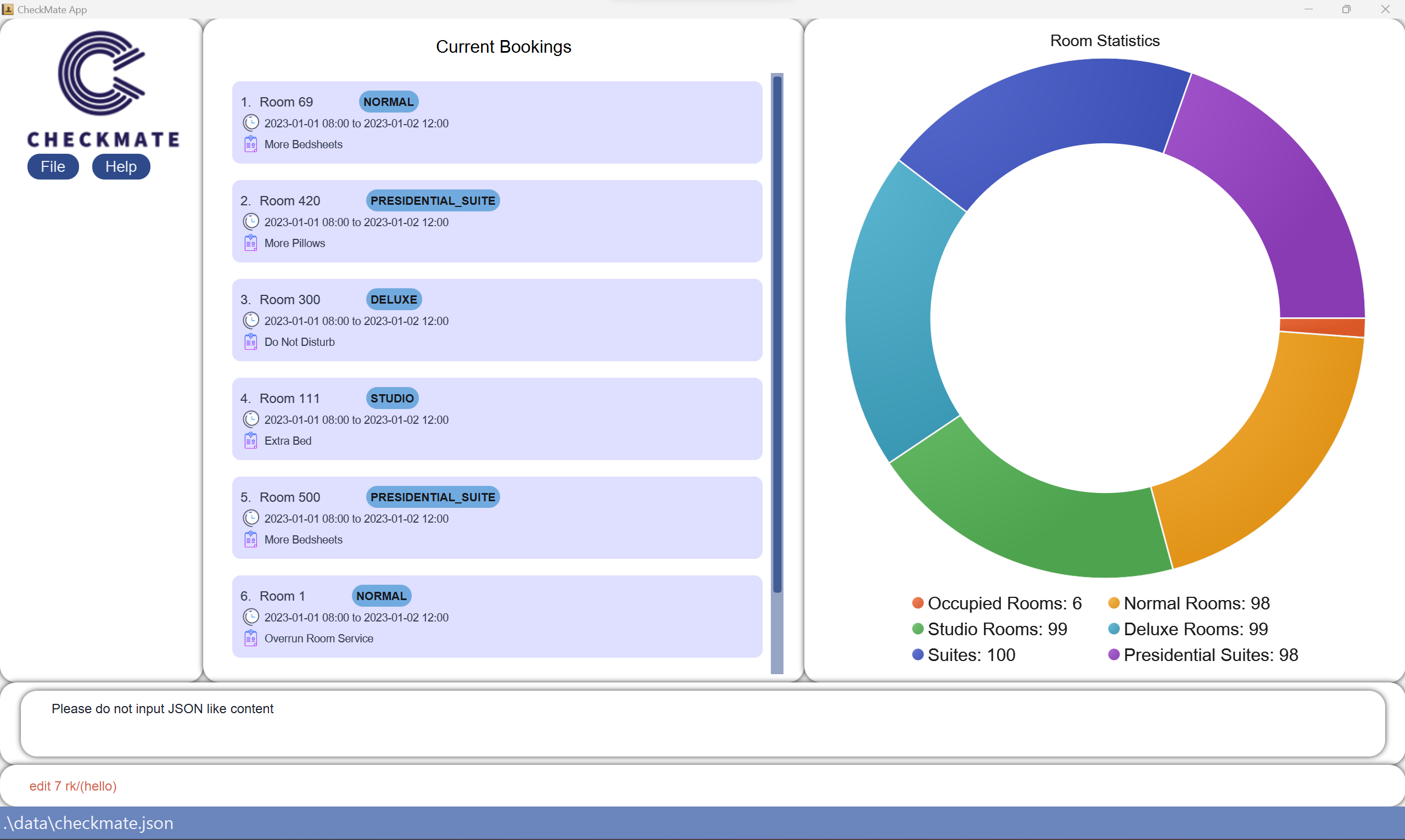Screen dimensions: 1405x840
Task: Open the Help menu
Action: pyautogui.click(x=121, y=166)
